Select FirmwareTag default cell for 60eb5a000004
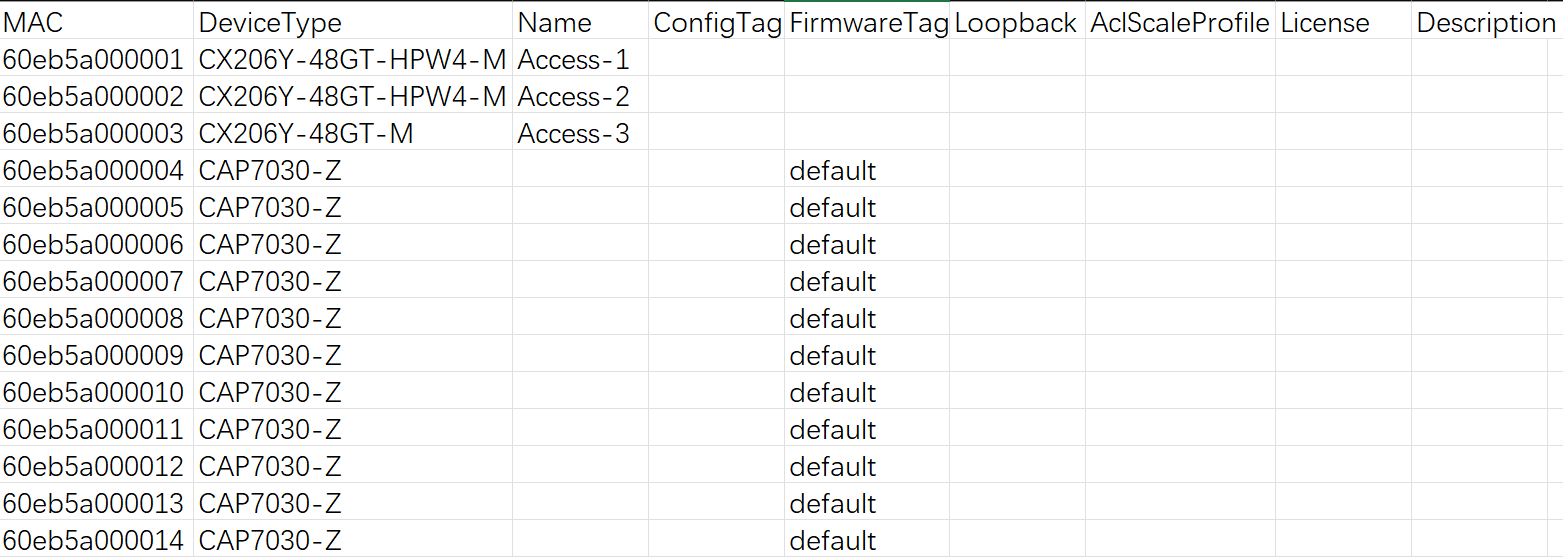 (867, 170)
